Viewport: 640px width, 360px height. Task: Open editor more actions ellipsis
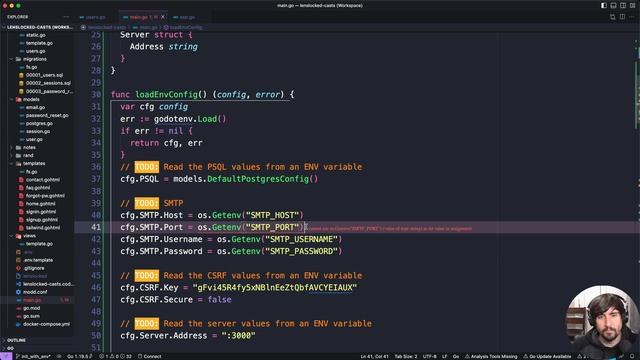[x=631, y=17]
